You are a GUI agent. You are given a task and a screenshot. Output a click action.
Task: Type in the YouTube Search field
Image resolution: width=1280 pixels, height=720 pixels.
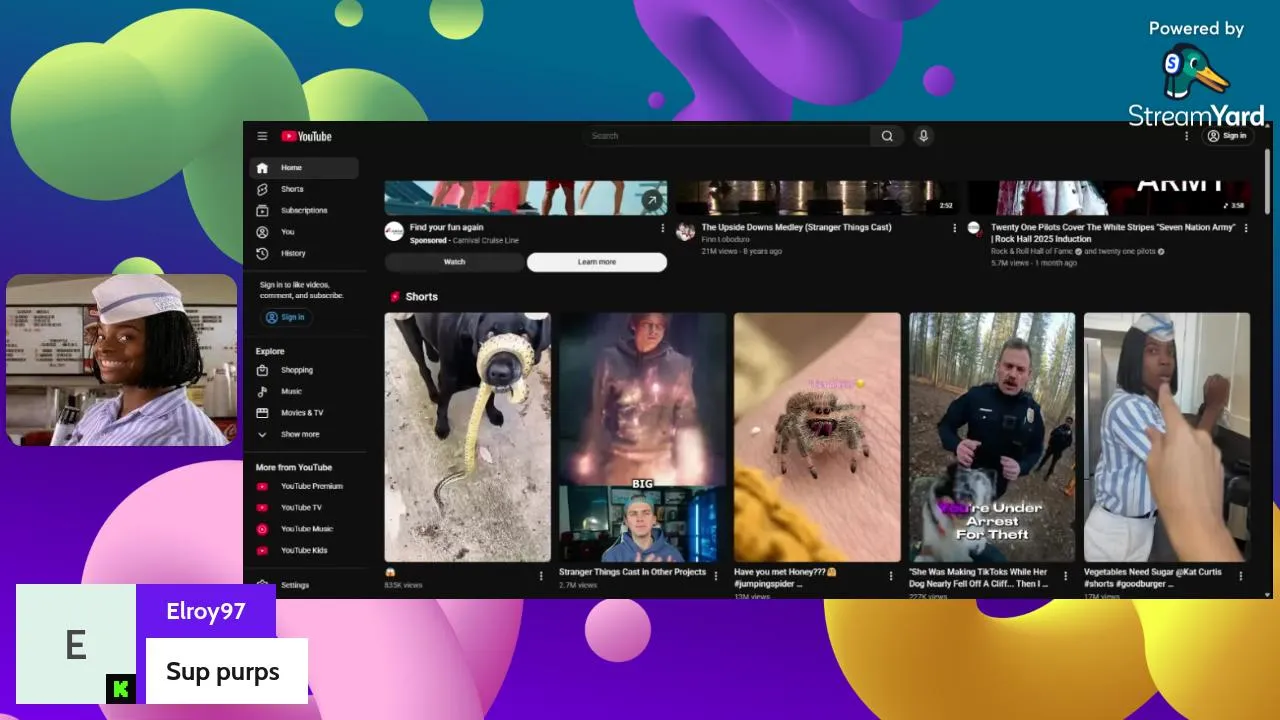[x=726, y=136]
